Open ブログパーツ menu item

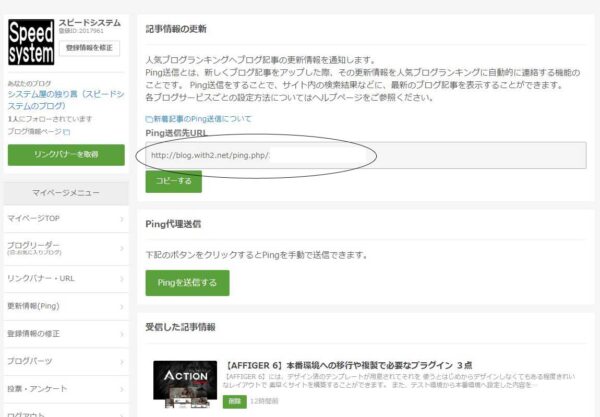[x=66, y=362]
